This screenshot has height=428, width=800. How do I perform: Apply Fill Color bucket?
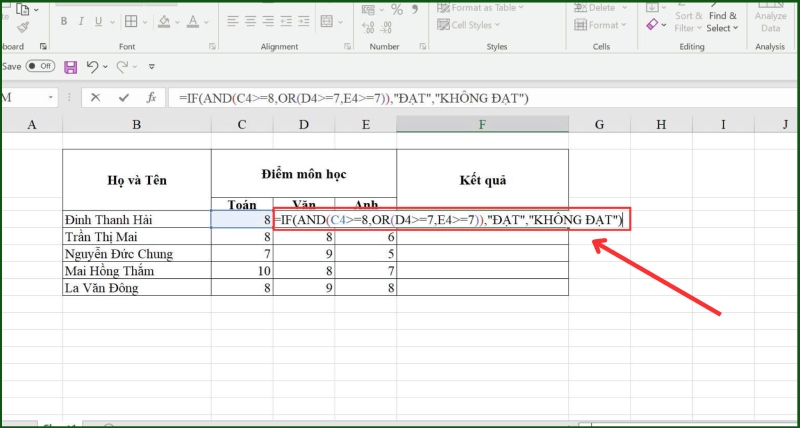(164, 21)
